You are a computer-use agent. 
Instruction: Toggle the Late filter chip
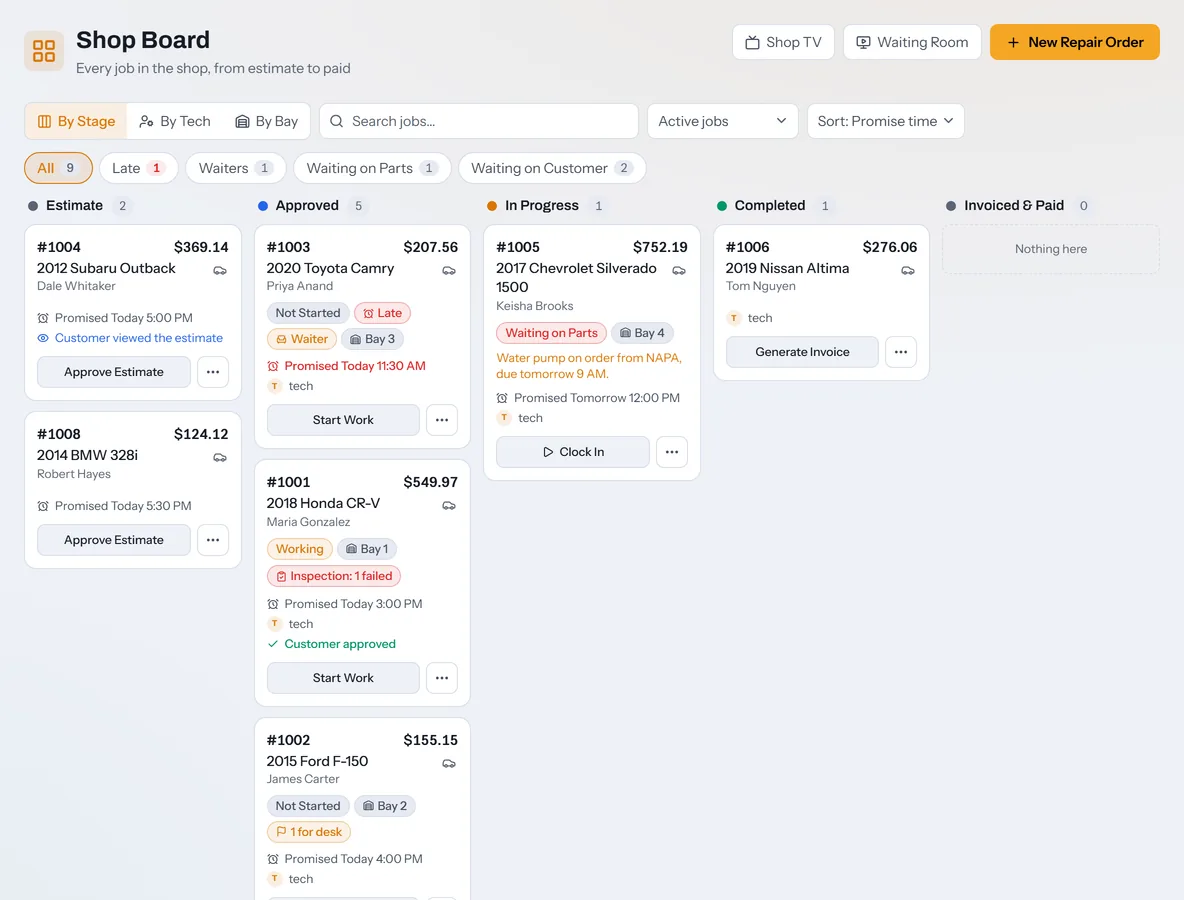(x=138, y=168)
